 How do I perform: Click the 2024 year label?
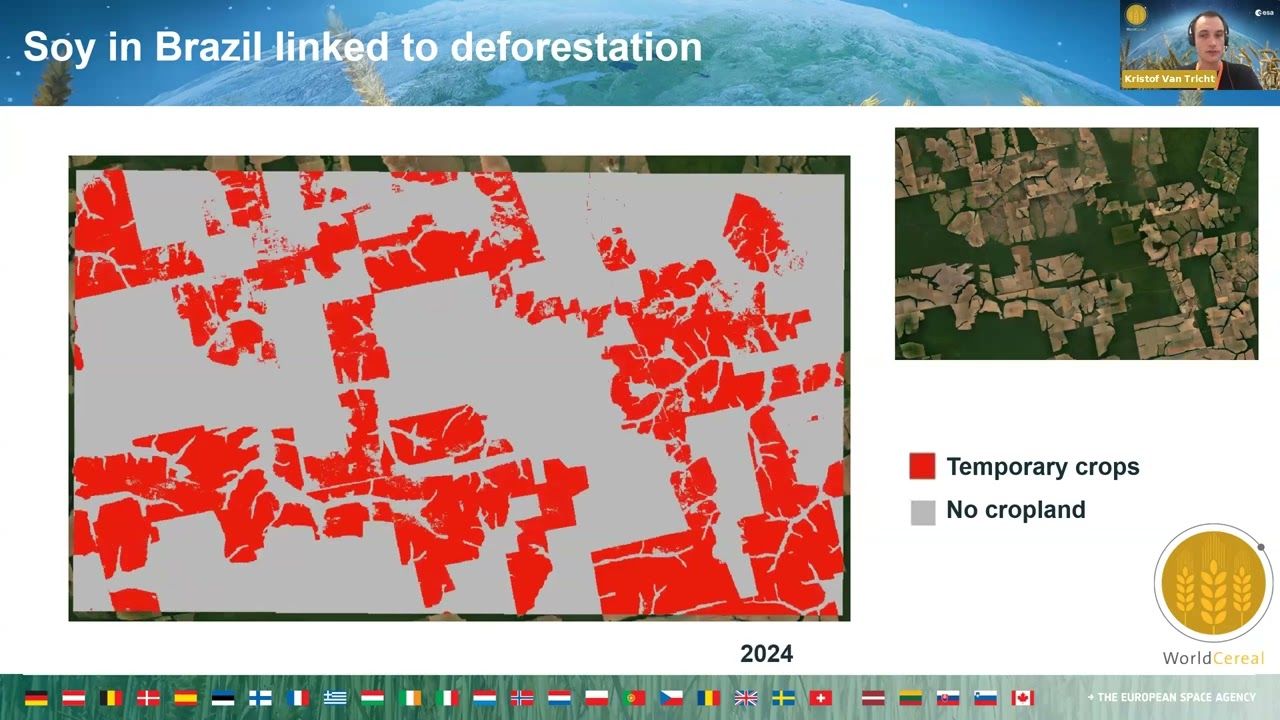766,654
